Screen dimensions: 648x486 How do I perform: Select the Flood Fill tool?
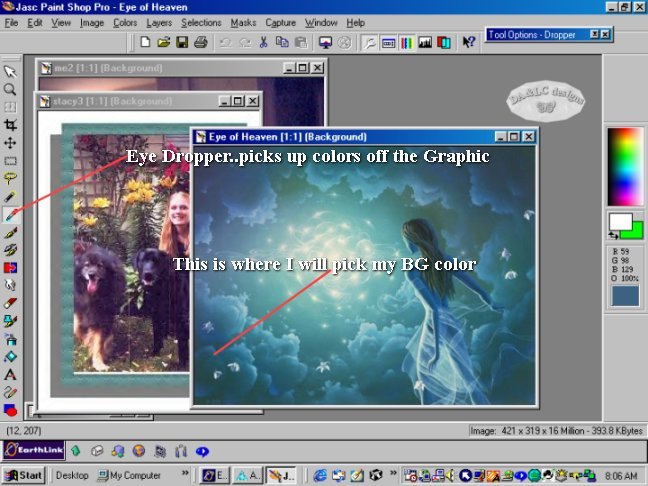pos(10,357)
